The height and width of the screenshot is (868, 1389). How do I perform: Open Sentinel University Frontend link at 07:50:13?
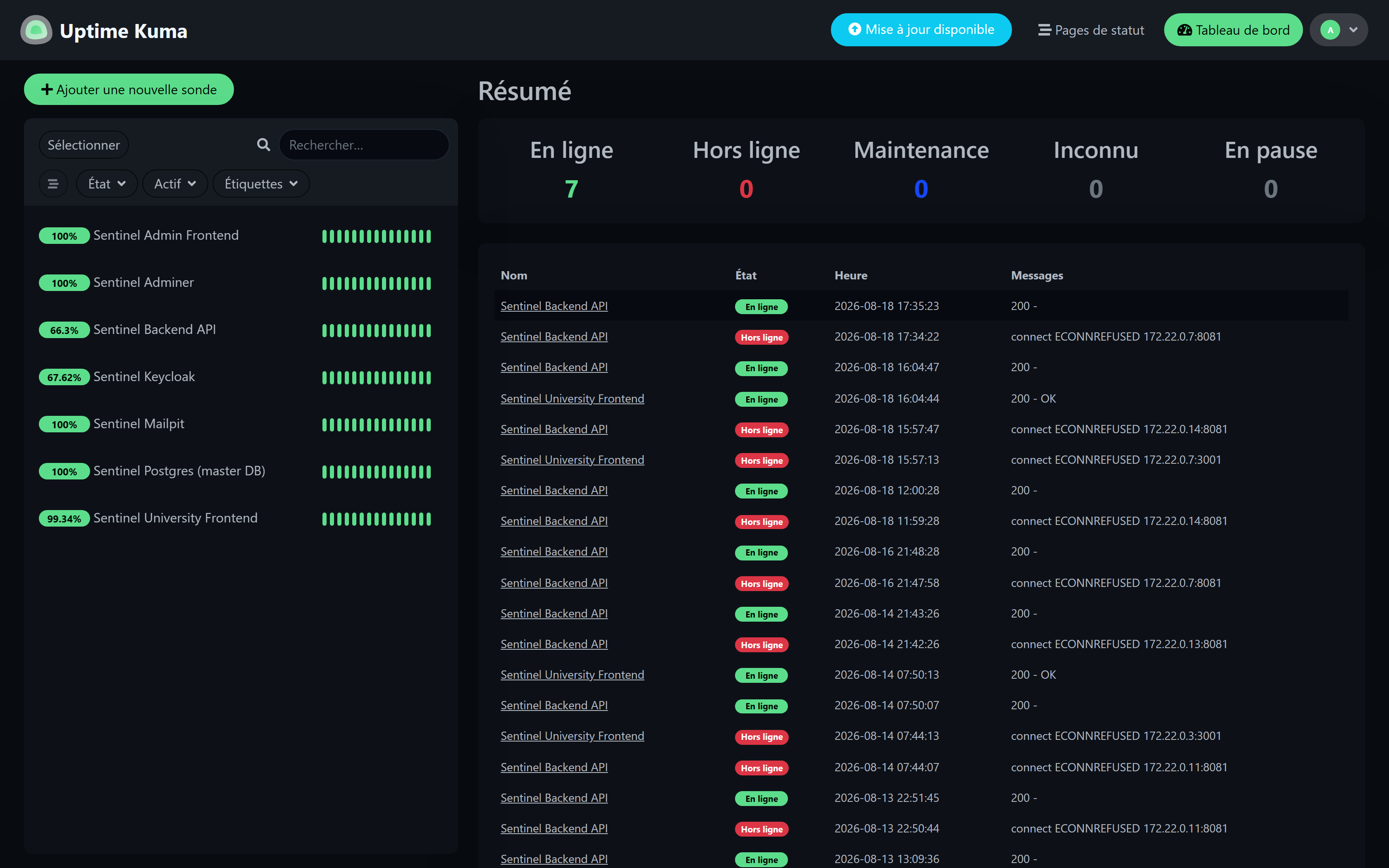(x=572, y=675)
